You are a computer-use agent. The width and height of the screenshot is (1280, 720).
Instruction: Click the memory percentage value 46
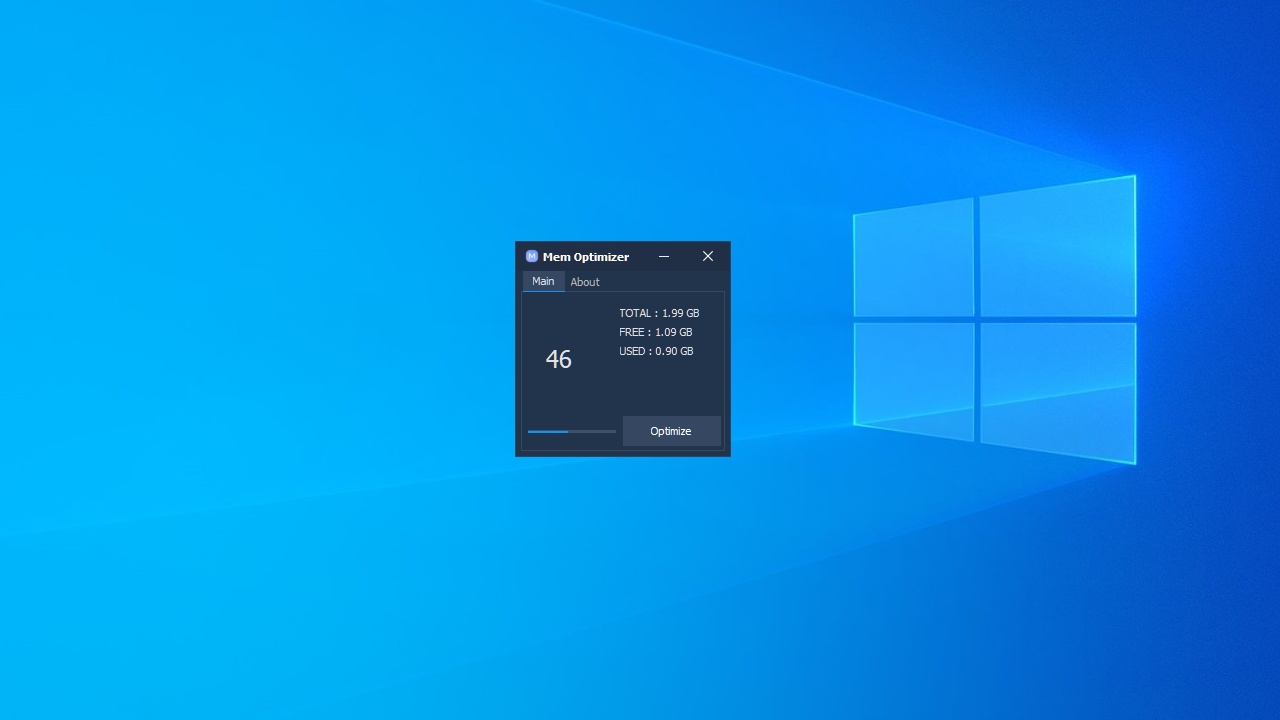(559, 359)
